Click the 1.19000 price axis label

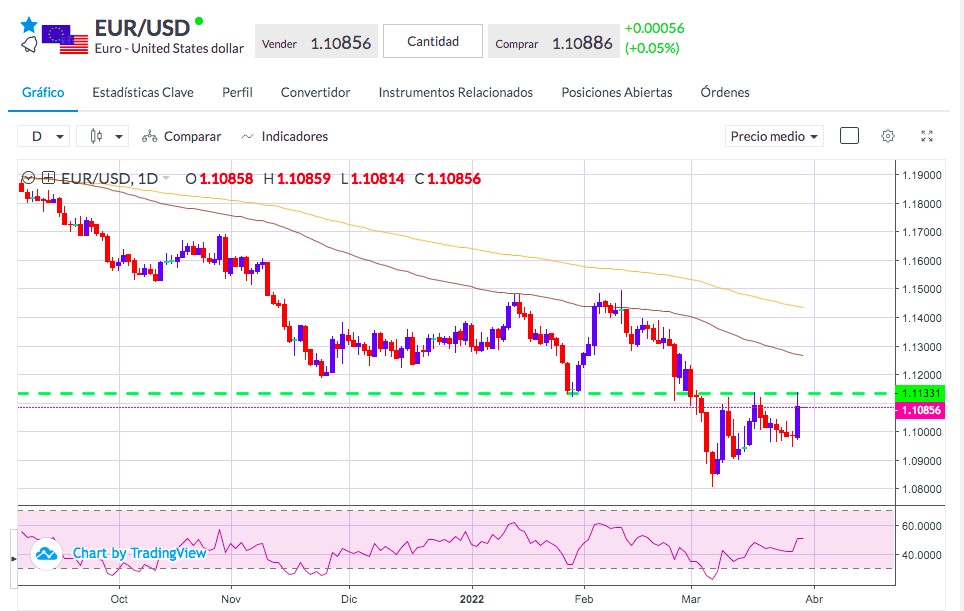pos(922,175)
